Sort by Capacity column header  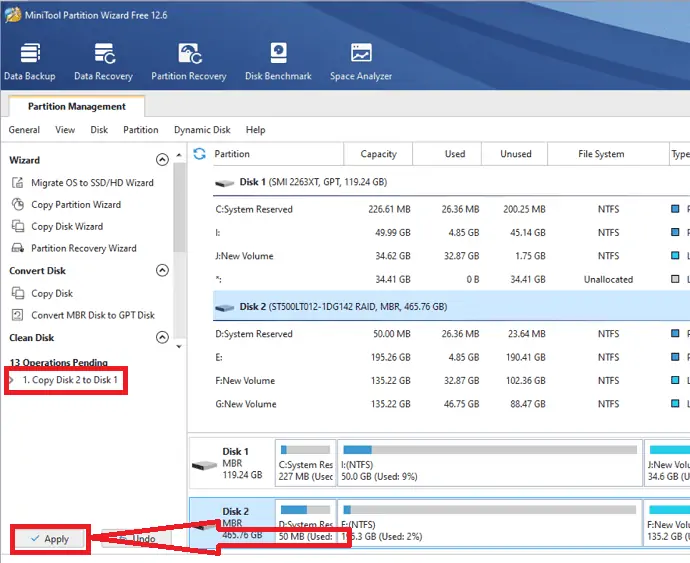click(378, 154)
